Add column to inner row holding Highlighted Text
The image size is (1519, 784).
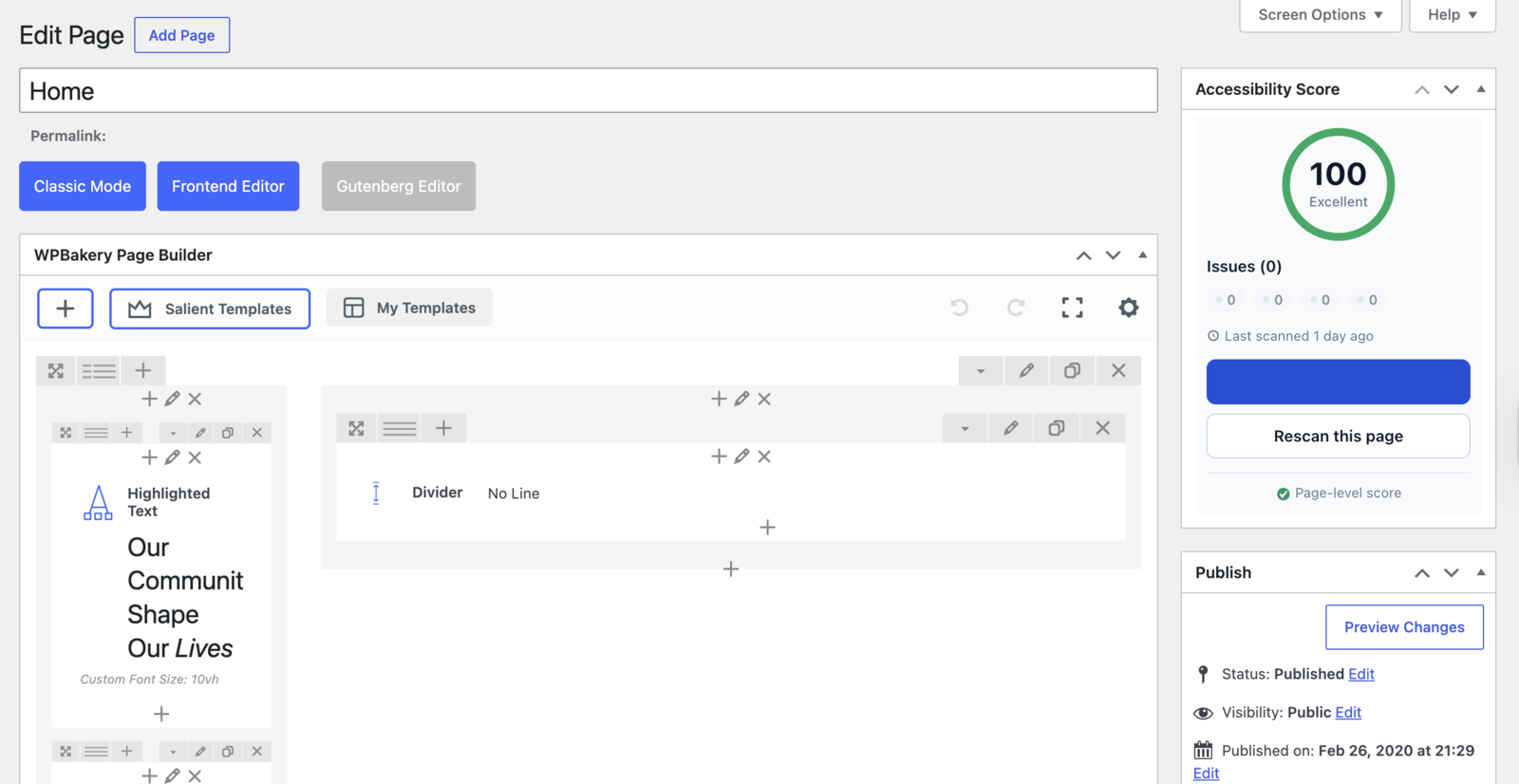pos(126,433)
